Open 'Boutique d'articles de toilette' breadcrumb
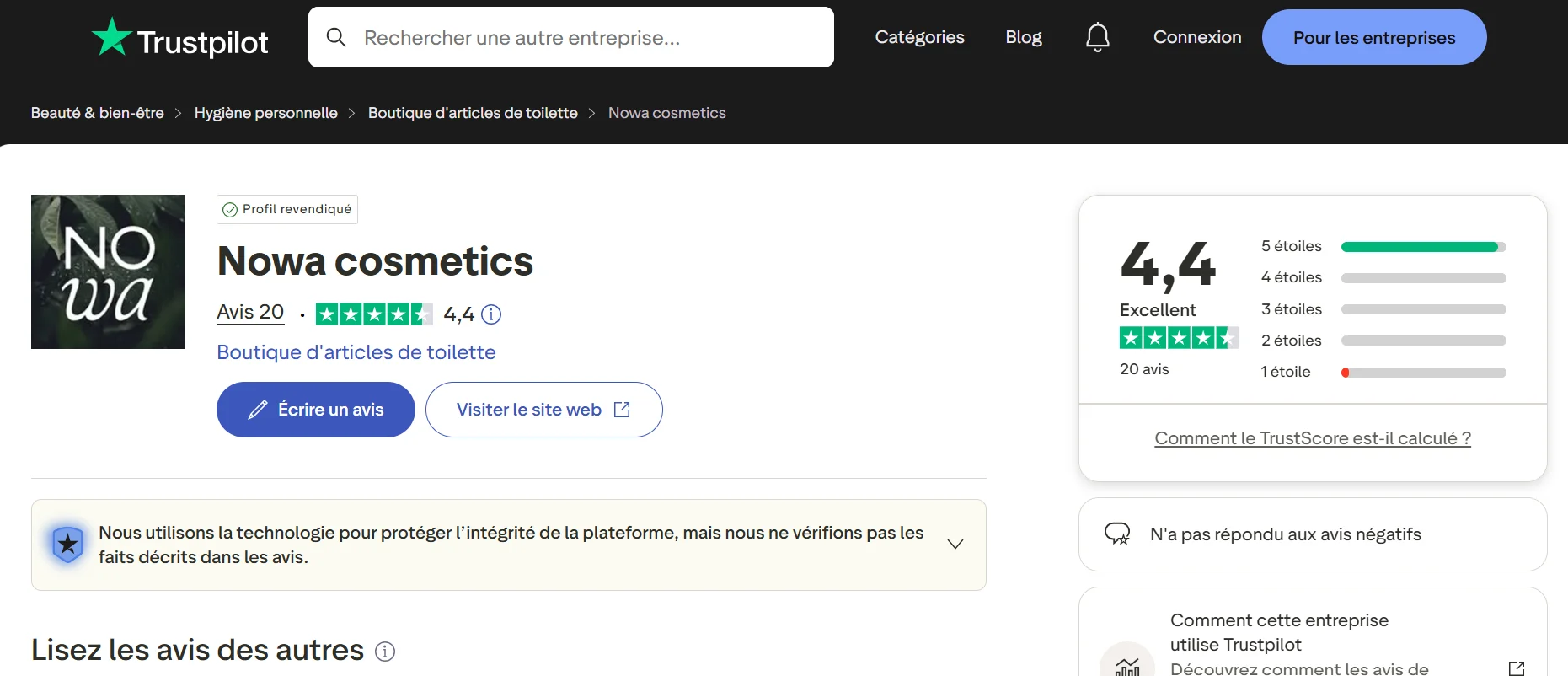The image size is (1568, 676). coord(473,113)
